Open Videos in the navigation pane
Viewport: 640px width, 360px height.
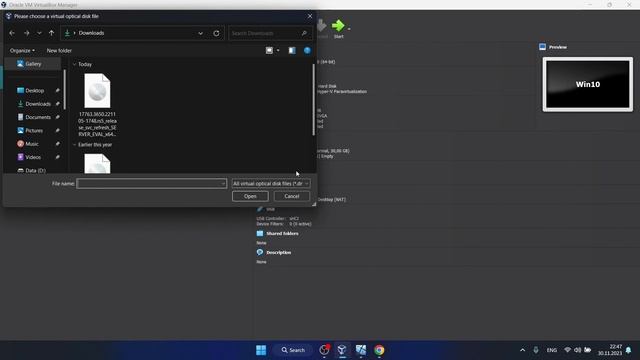pyautogui.click(x=33, y=157)
